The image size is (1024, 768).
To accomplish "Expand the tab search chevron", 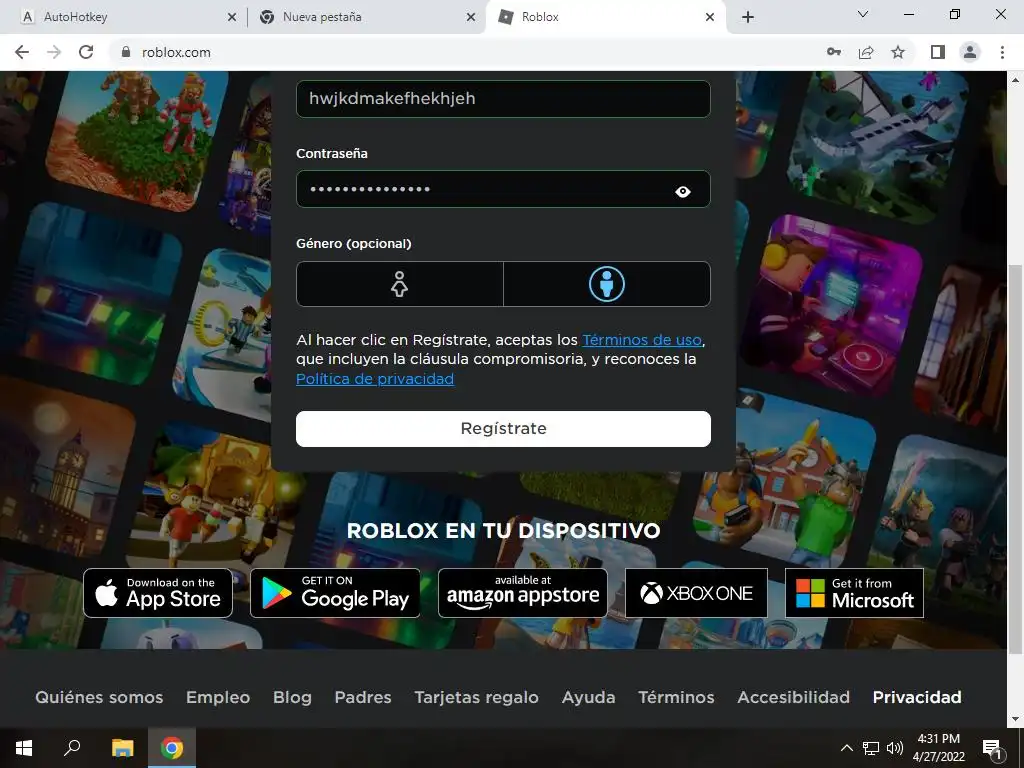I will 863,14.
